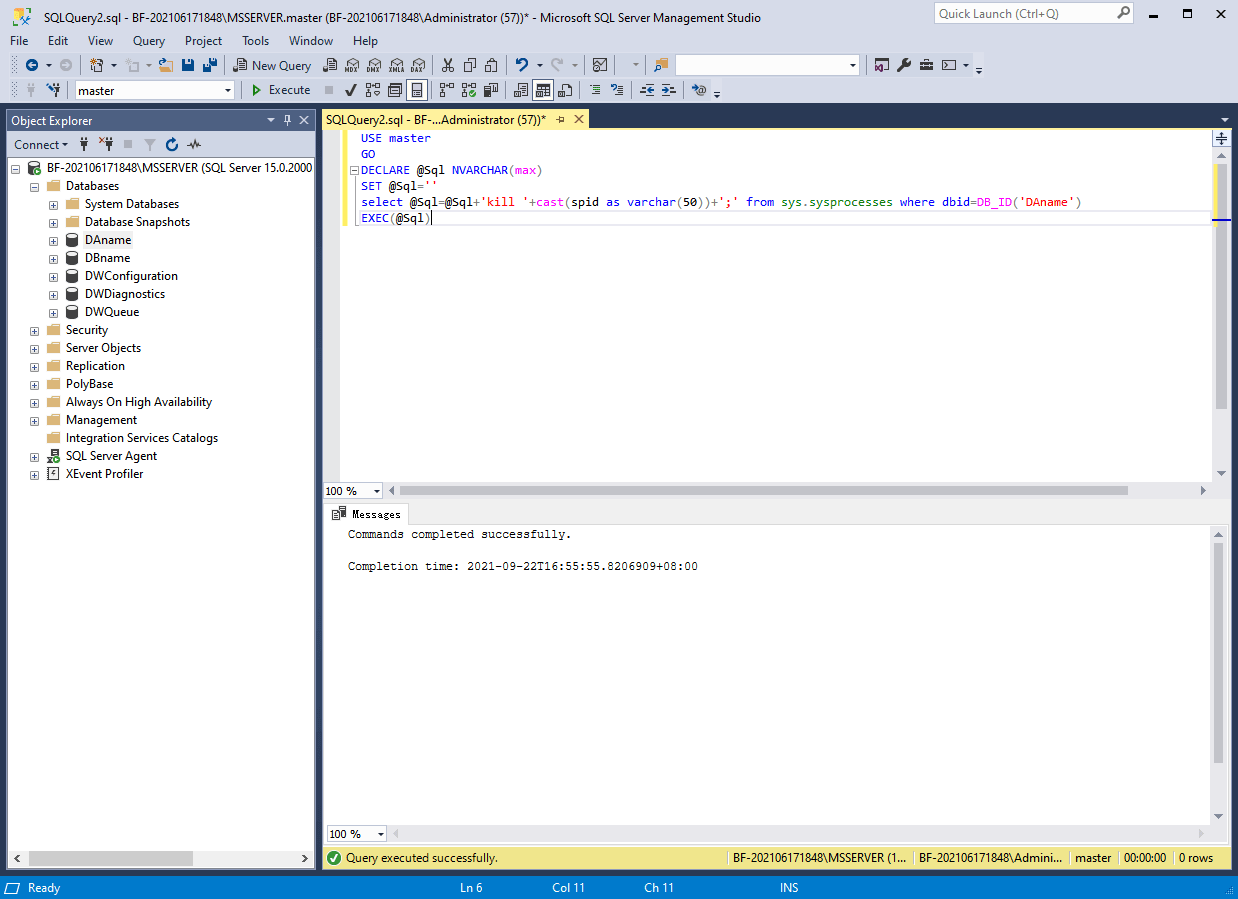The image size is (1238, 899).
Task: Click the wrench Properties icon
Action: tap(904, 65)
